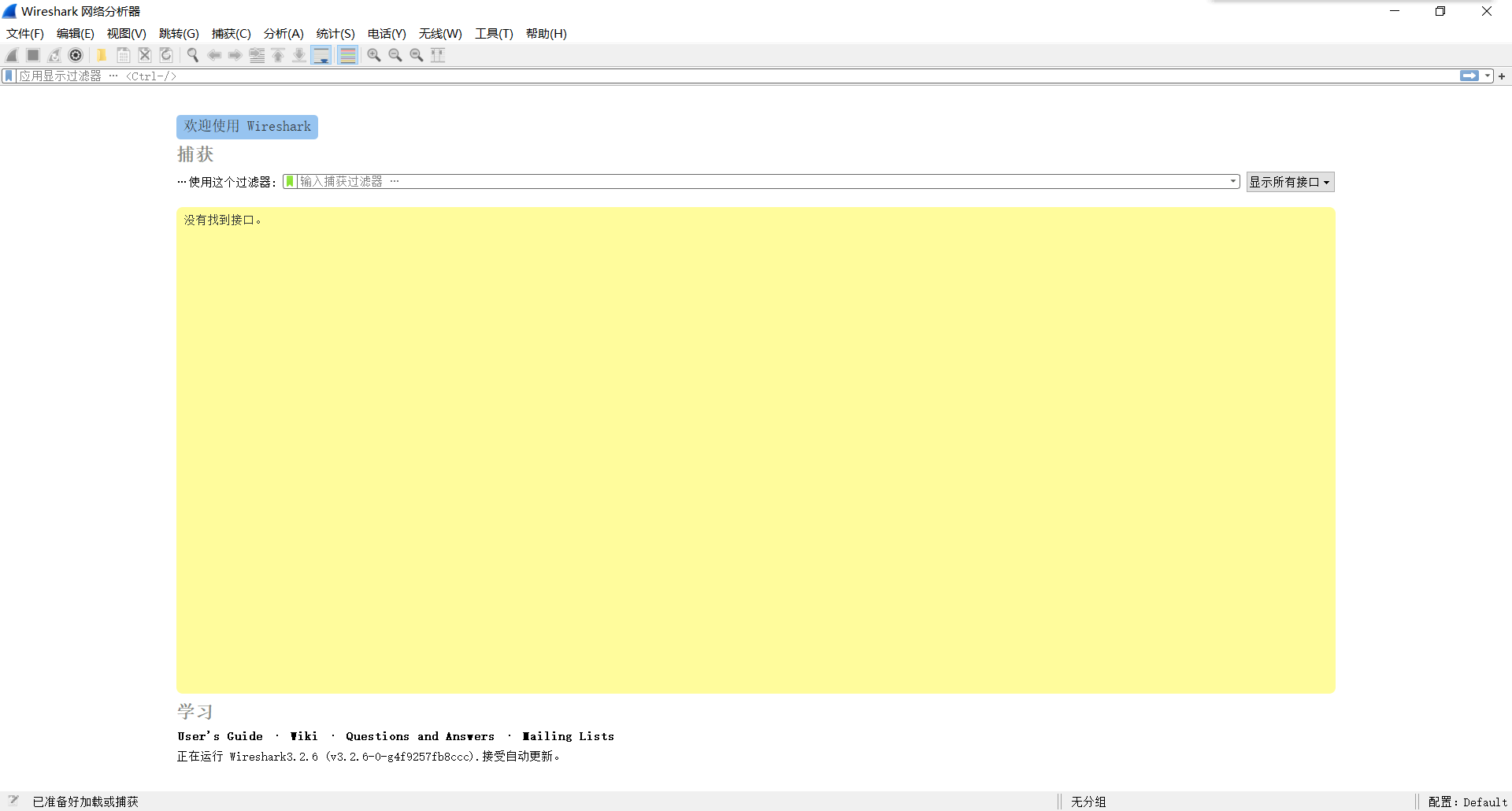The height and width of the screenshot is (811, 1512).
Task: Click the capture filter green bookmark icon
Action: click(x=290, y=182)
